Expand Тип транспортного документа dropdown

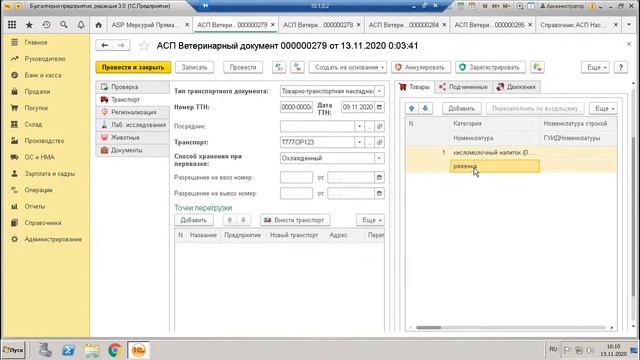(379, 91)
